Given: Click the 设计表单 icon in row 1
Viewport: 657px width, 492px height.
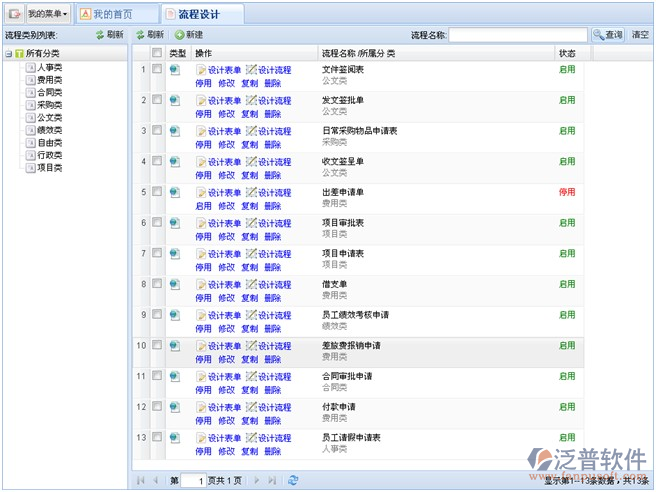Looking at the screenshot, I should point(201,70).
